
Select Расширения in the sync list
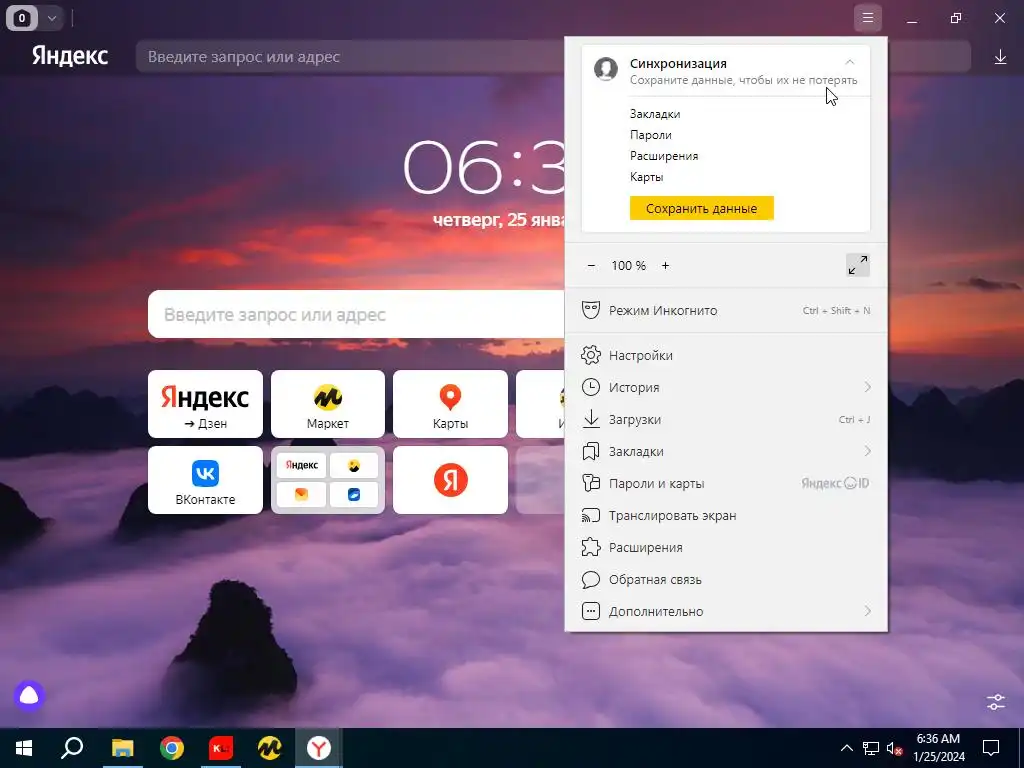click(x=664, y=155)
